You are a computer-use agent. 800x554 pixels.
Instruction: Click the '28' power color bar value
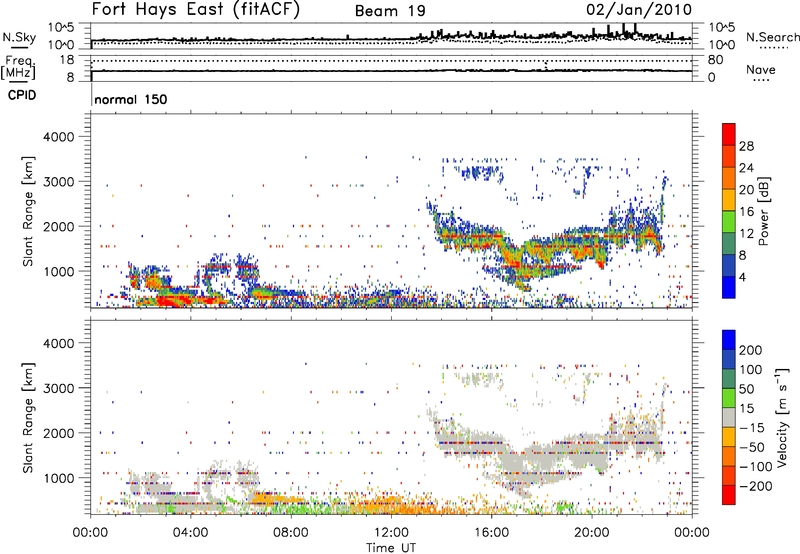tap(746, 146)
